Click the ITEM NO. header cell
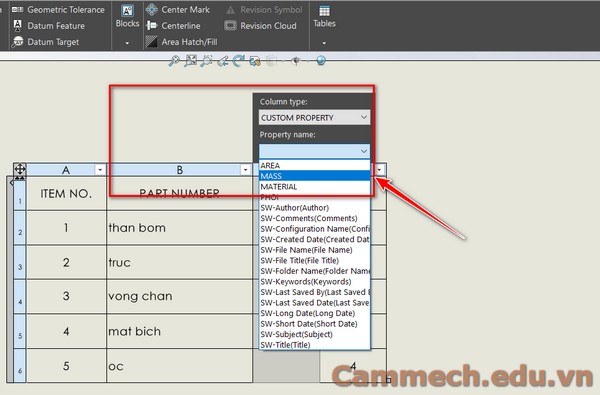Screen dimensions: 600x395 tap(66, 194)
